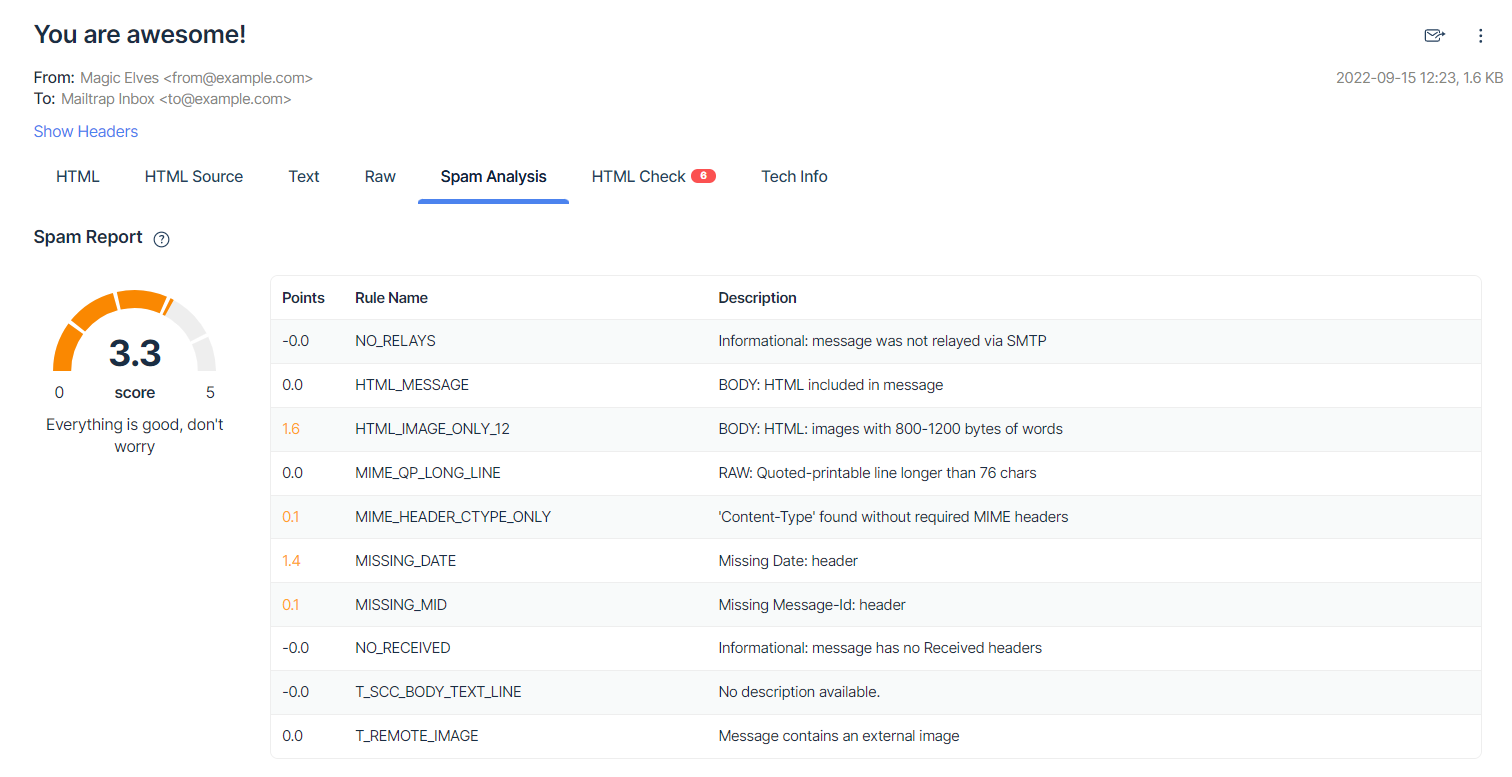Click the forward email envelope icon
Screen dimensions: 1512x777
click(1434, 36)
